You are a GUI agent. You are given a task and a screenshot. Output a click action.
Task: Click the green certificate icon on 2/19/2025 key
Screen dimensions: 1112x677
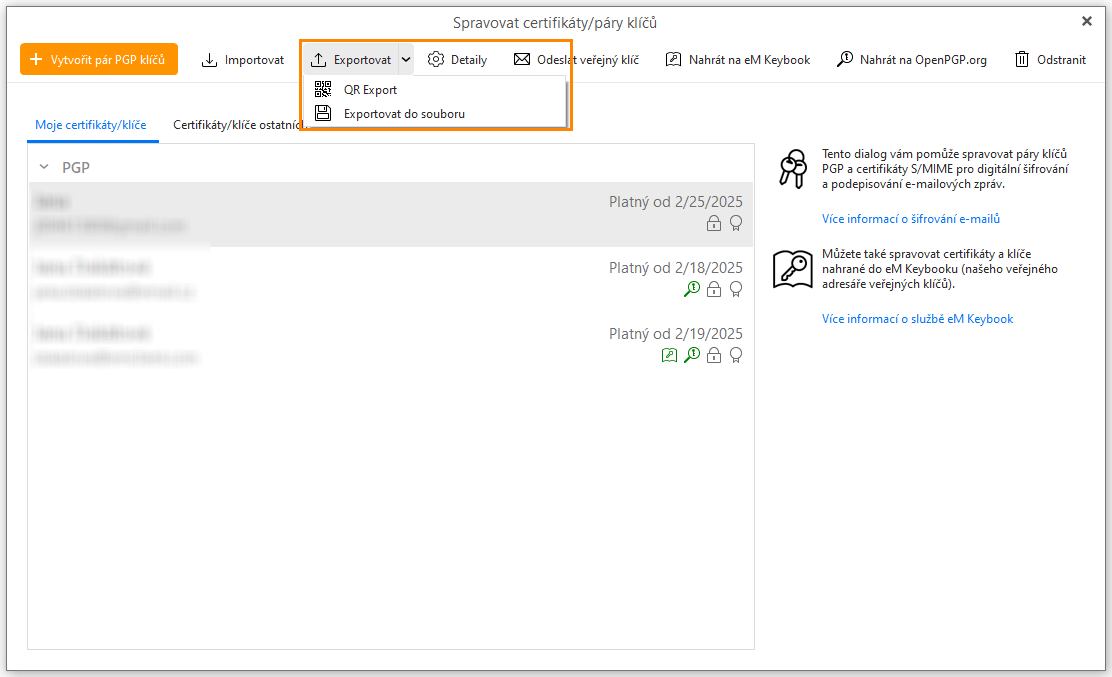click(669, 355)
